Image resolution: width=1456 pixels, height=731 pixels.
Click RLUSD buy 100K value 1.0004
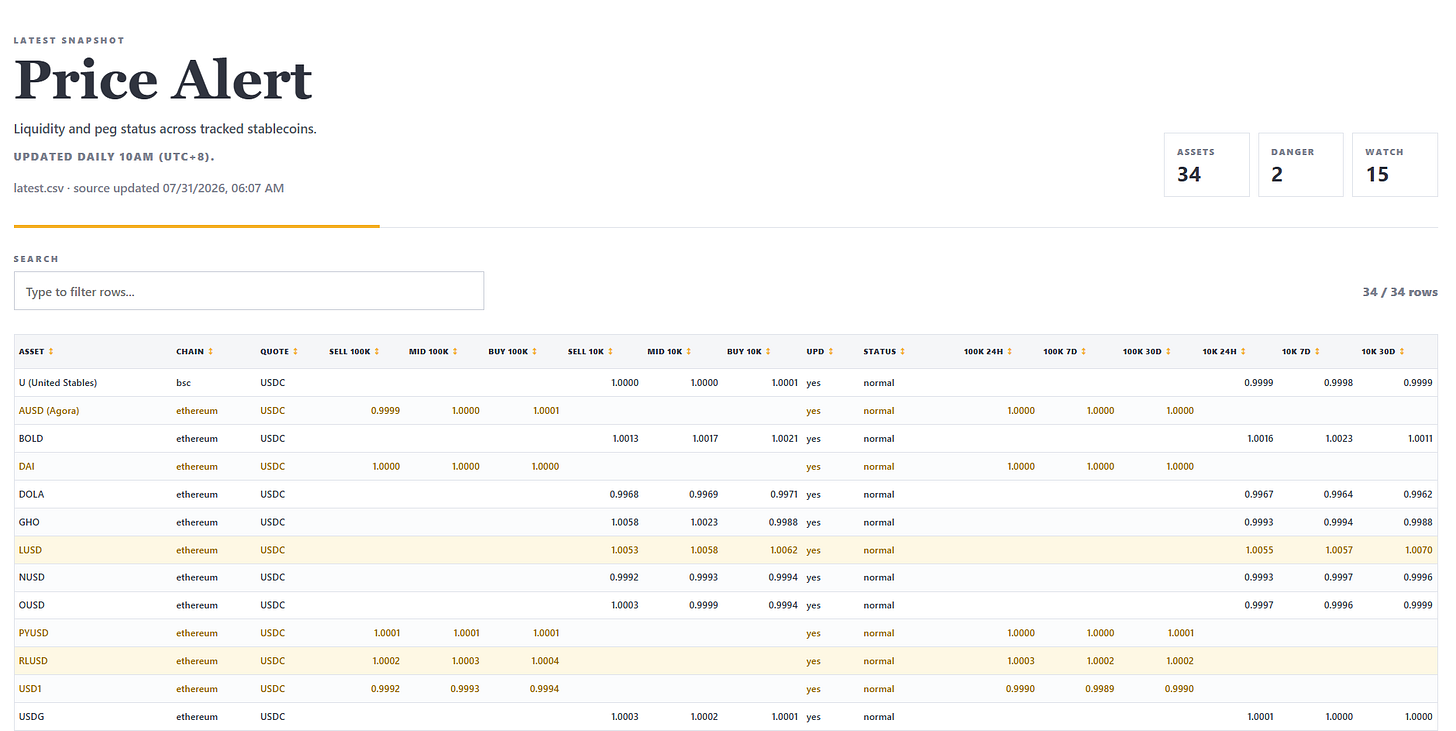coord(546,661)
